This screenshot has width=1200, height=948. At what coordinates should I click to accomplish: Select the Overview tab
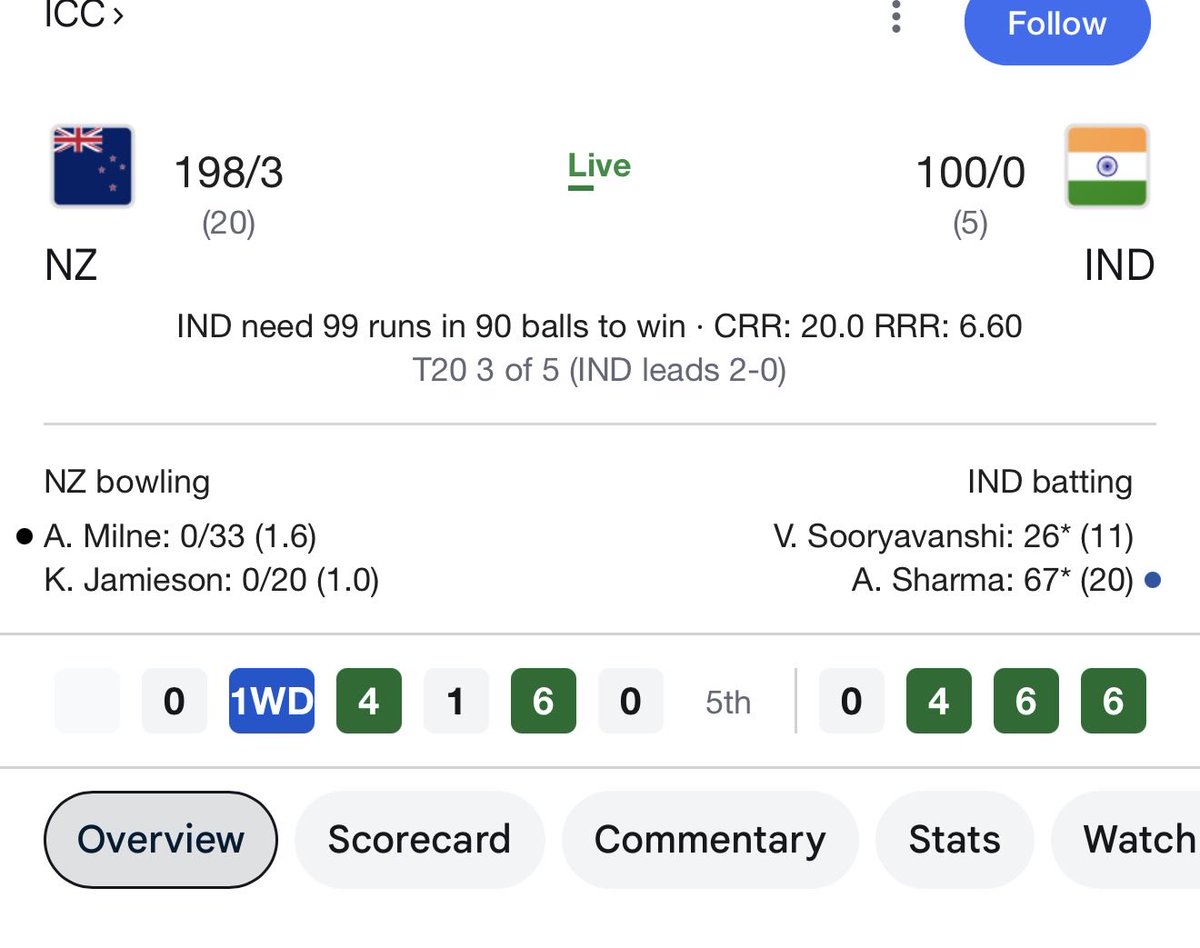[x=160, y=839]
